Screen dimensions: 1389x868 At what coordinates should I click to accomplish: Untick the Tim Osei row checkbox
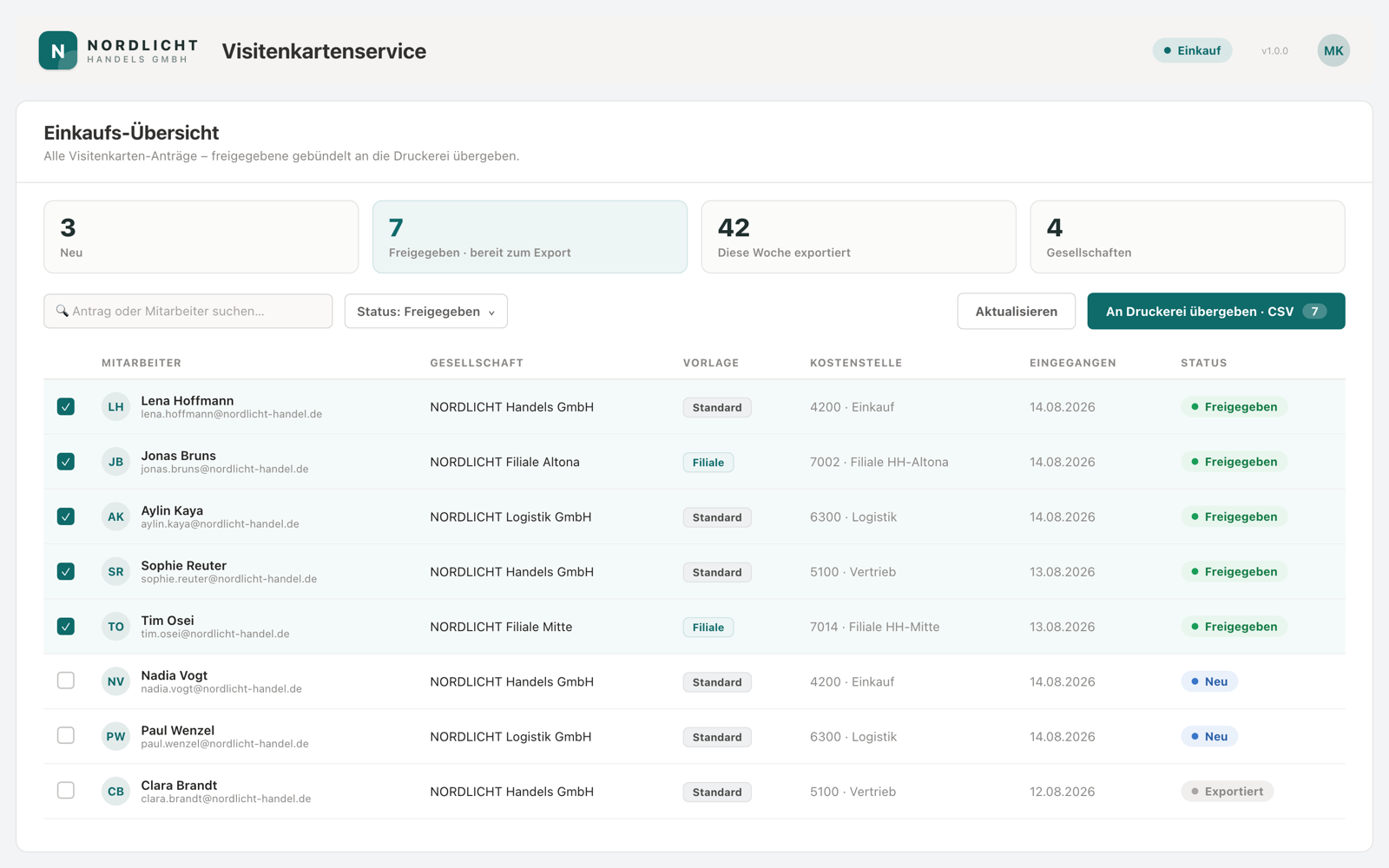(66, 626)
